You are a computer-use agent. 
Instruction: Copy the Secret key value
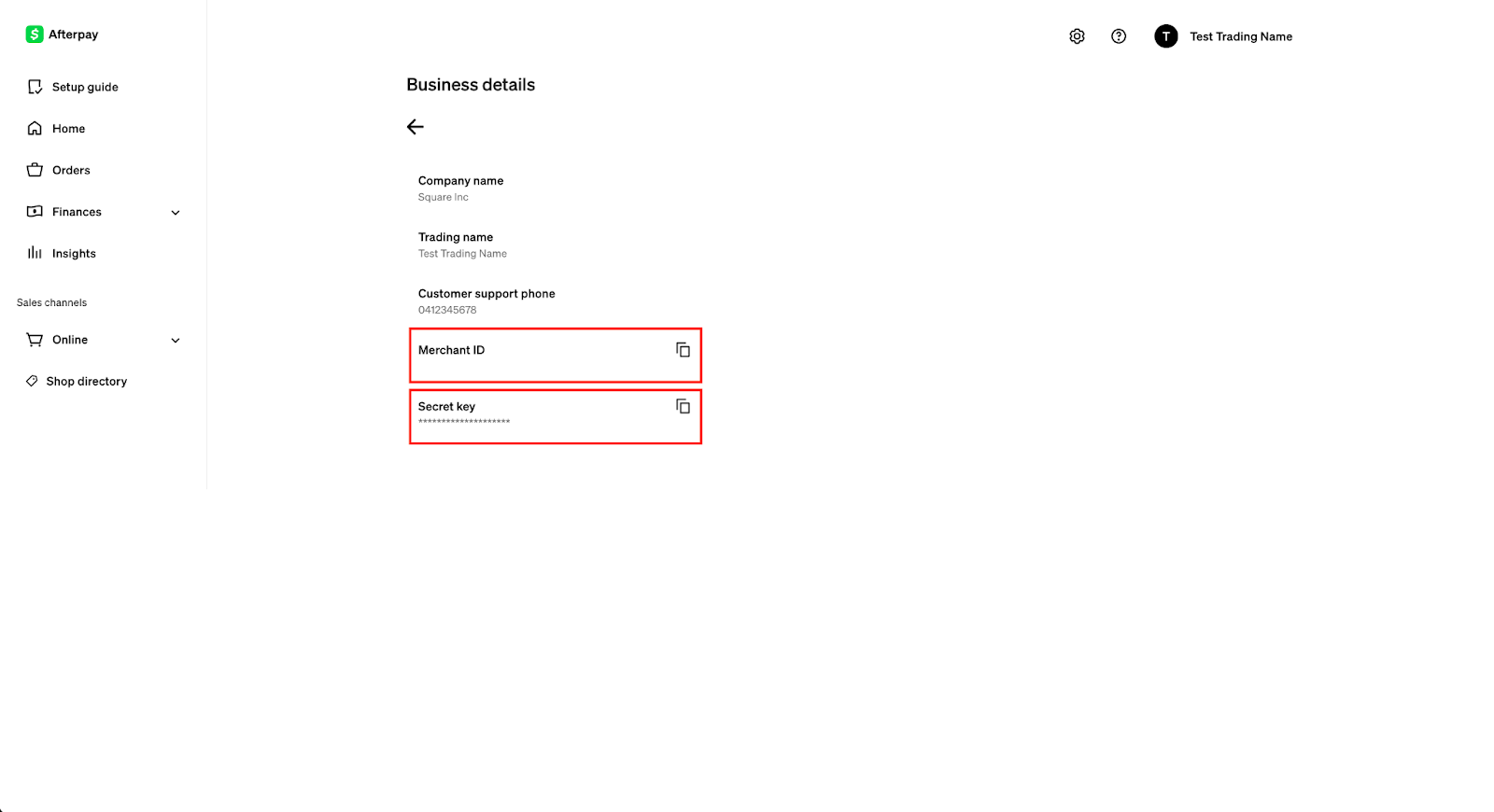click(683, 407)
